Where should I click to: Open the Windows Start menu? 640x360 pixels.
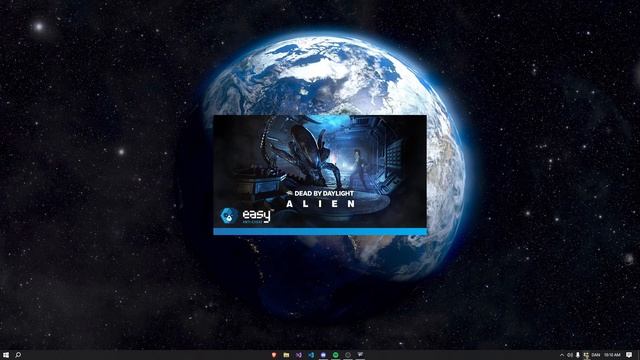pos(6,355)
